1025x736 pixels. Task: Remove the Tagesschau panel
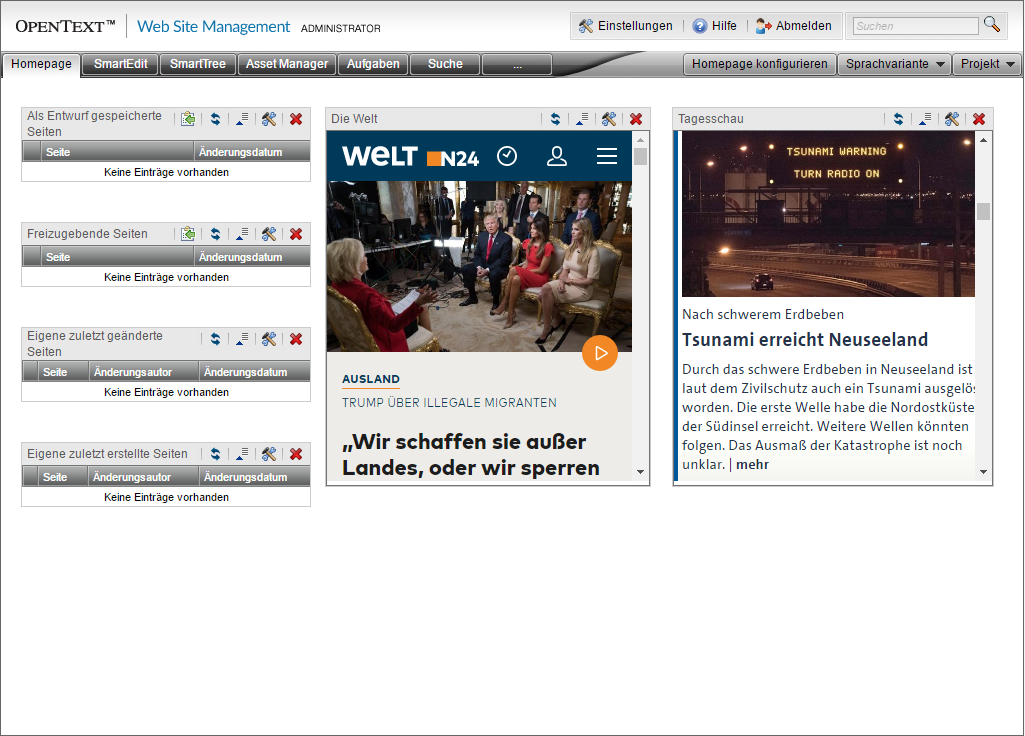click(x=979, y=119)
